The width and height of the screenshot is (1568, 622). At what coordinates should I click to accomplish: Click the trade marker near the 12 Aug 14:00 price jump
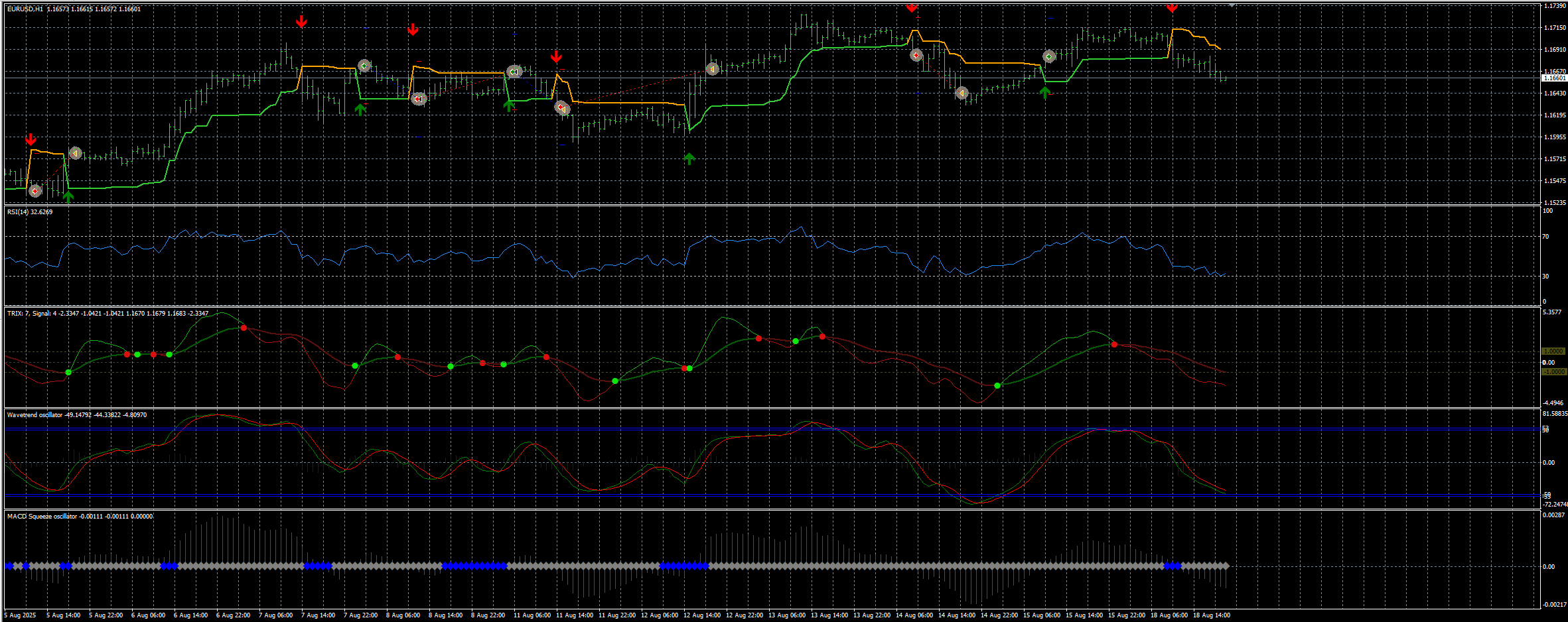click(x=712, y=68)
